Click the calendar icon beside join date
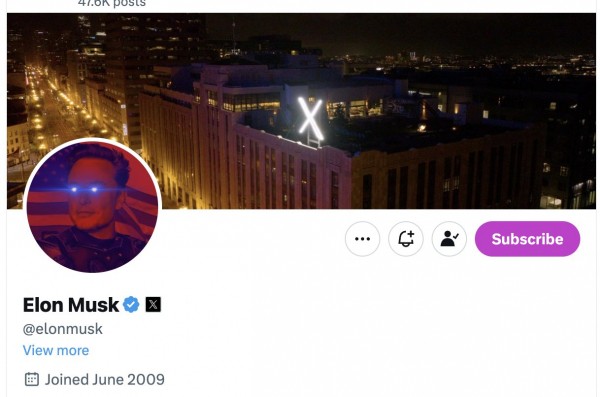This screenshot has width=600, height=397. (31, 379)
